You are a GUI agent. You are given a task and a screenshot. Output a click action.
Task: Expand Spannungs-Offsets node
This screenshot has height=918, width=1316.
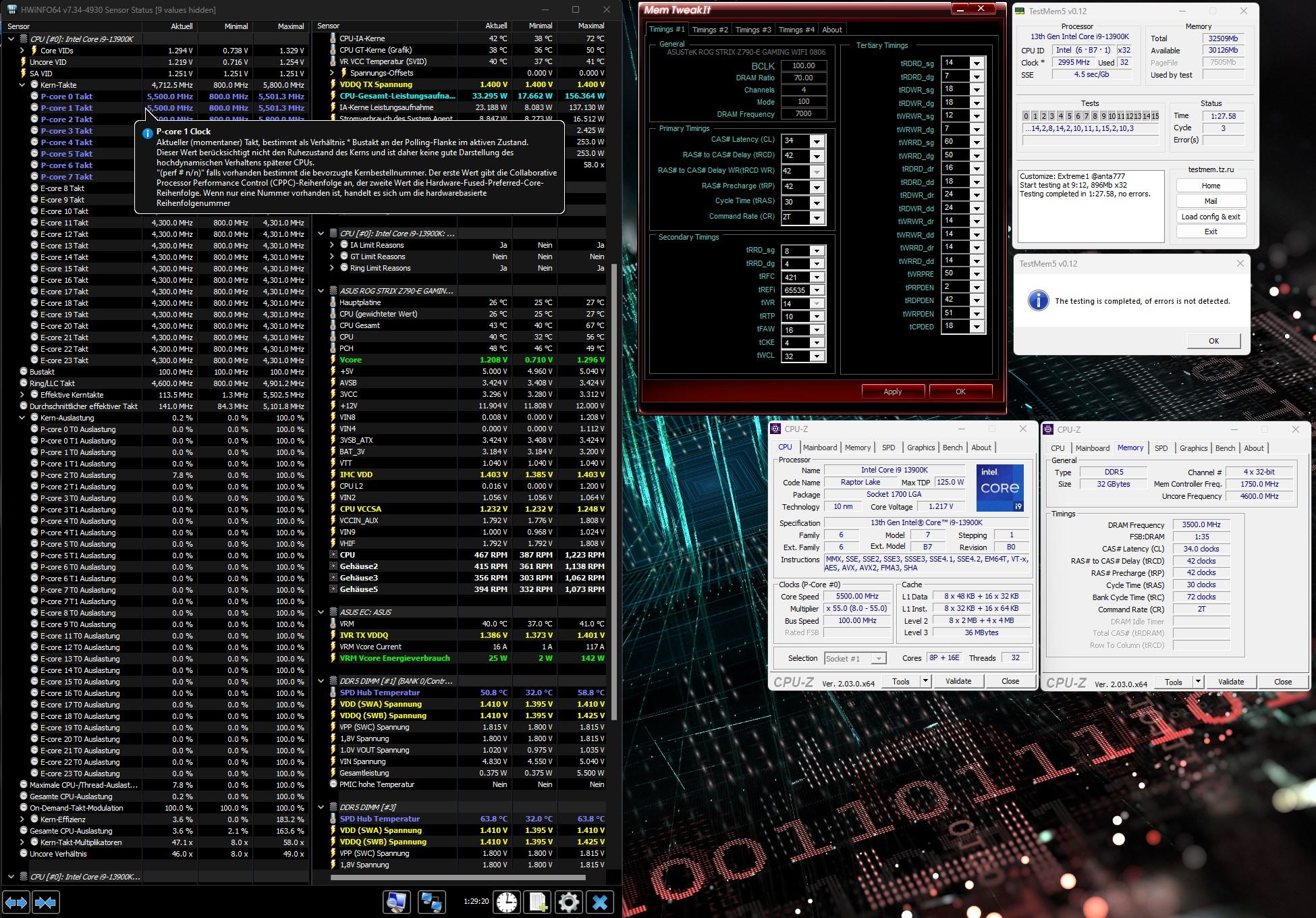[x=331, y=73]
